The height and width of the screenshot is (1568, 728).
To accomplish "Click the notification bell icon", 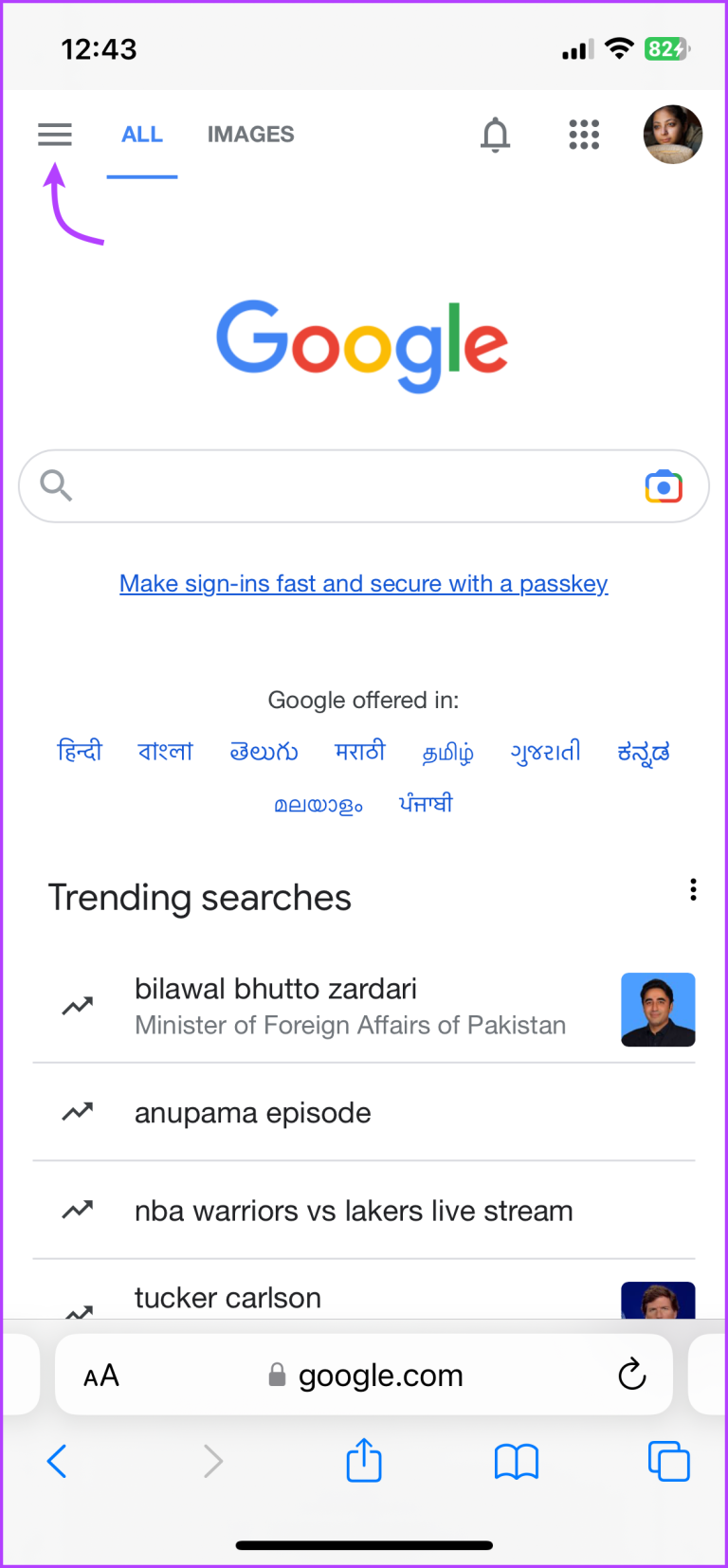I will [496, 135].
